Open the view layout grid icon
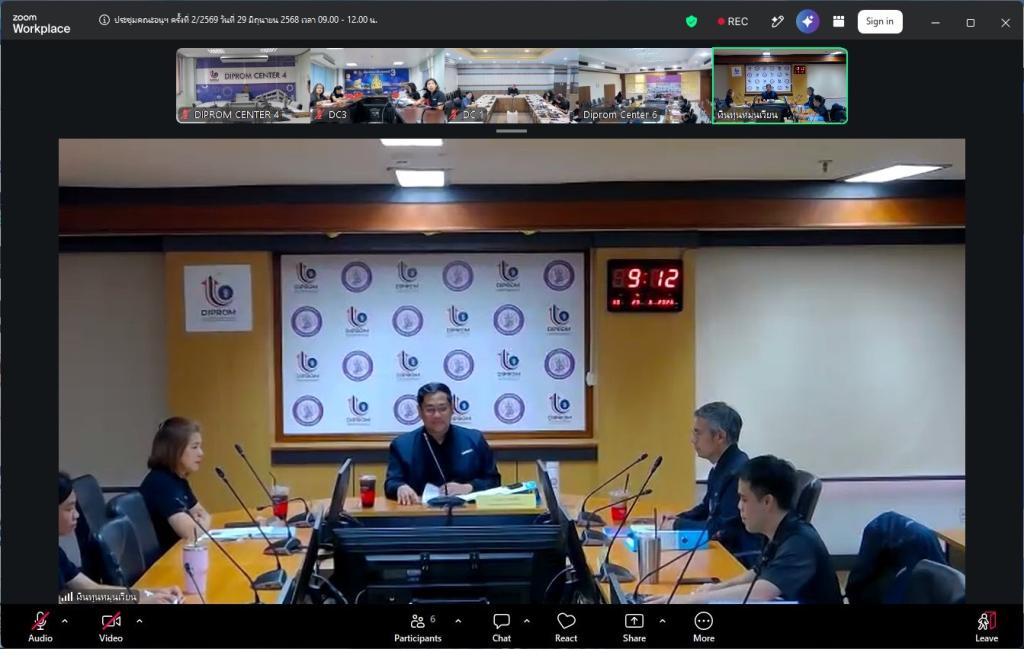 tap(839, 22)
